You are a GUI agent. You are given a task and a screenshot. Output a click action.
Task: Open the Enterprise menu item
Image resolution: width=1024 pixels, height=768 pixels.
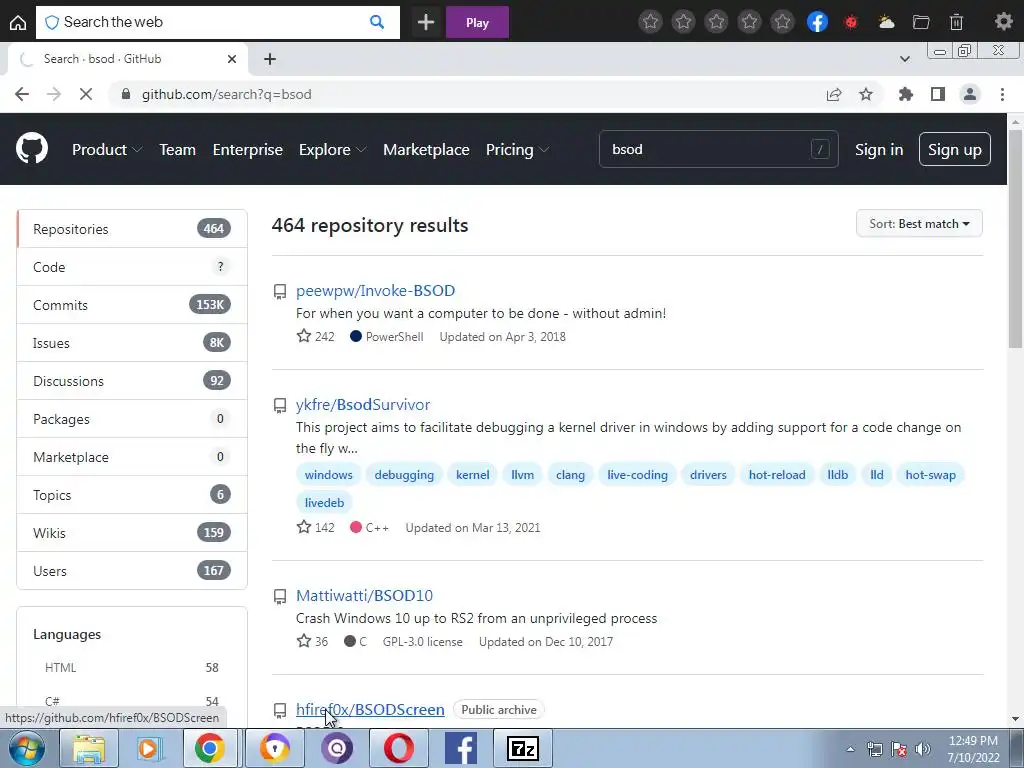tap(248, 150)
